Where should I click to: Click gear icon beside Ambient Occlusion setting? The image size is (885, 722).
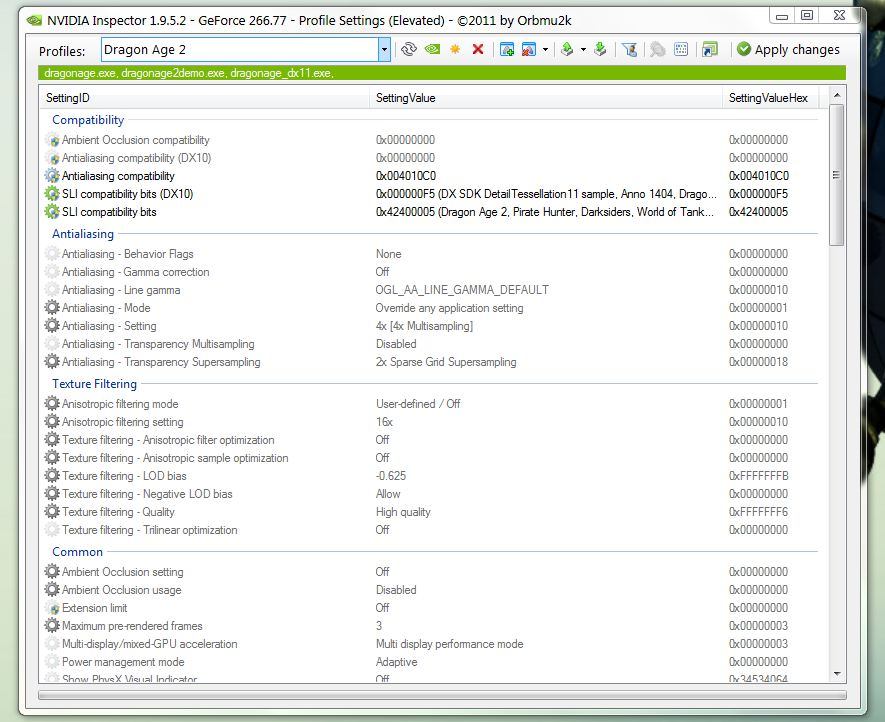point(52,571)
